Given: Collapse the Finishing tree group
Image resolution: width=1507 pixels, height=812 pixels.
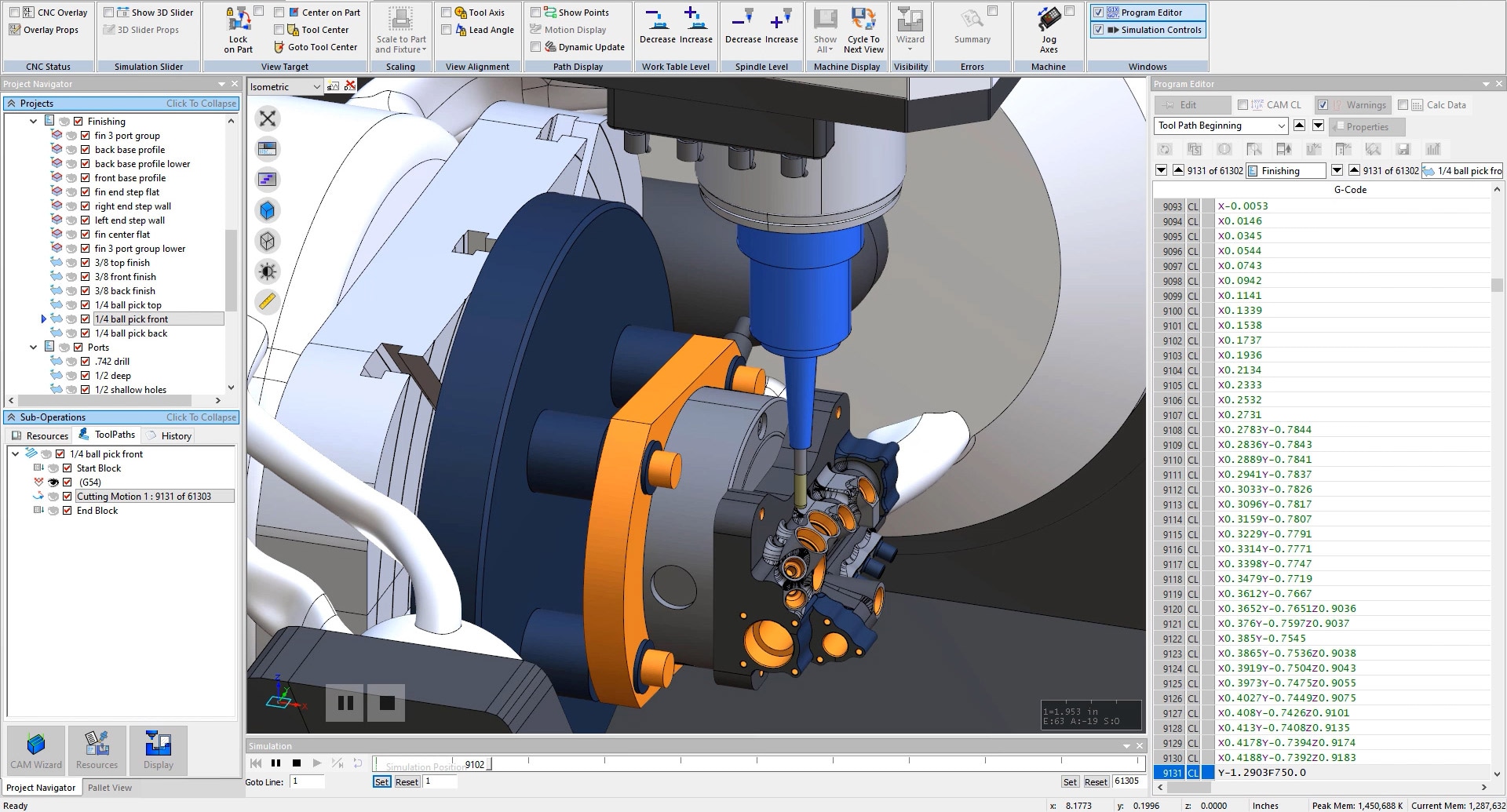Looking at the screenshot, I should pos(33,122).
